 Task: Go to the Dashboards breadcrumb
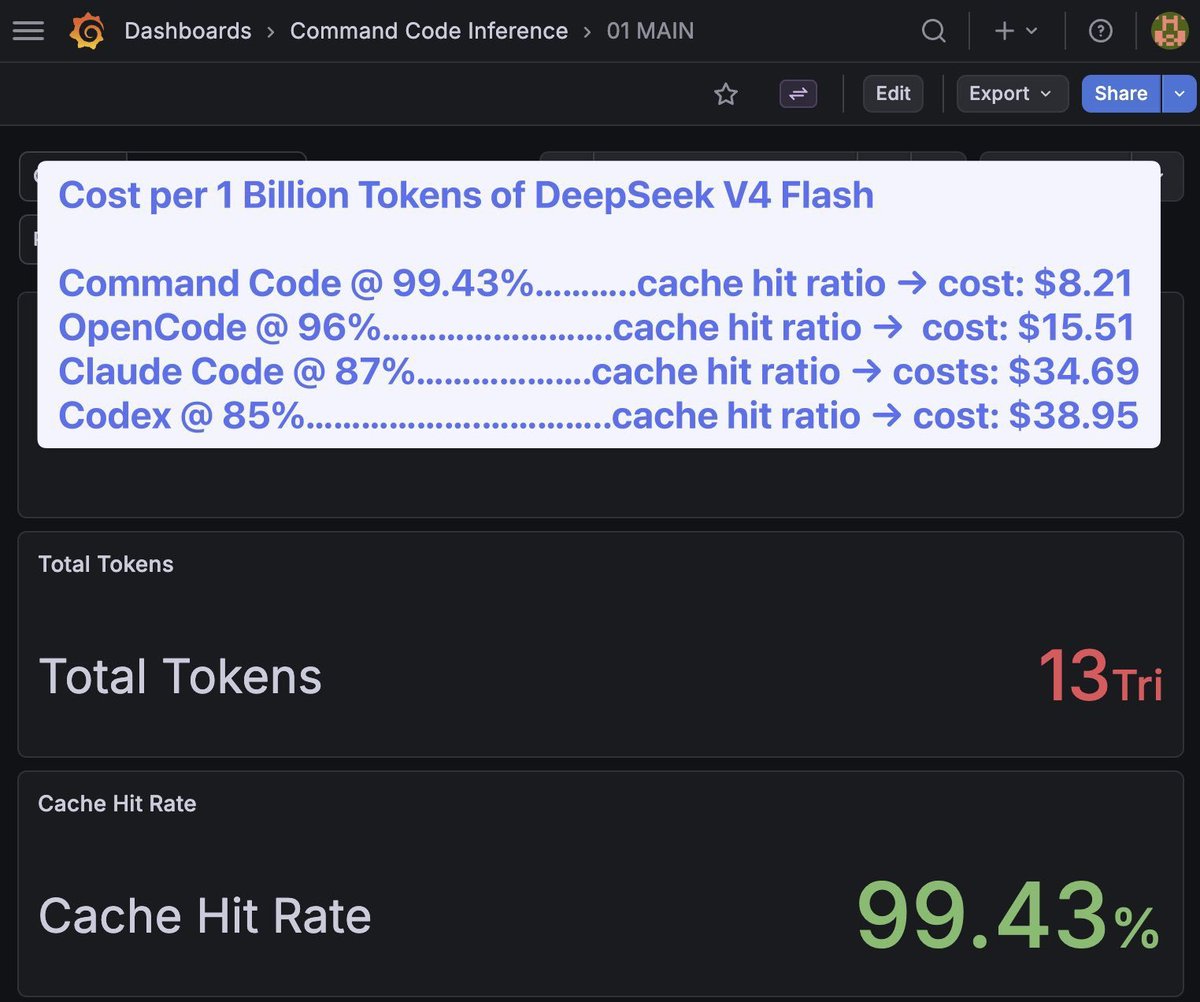188,31
